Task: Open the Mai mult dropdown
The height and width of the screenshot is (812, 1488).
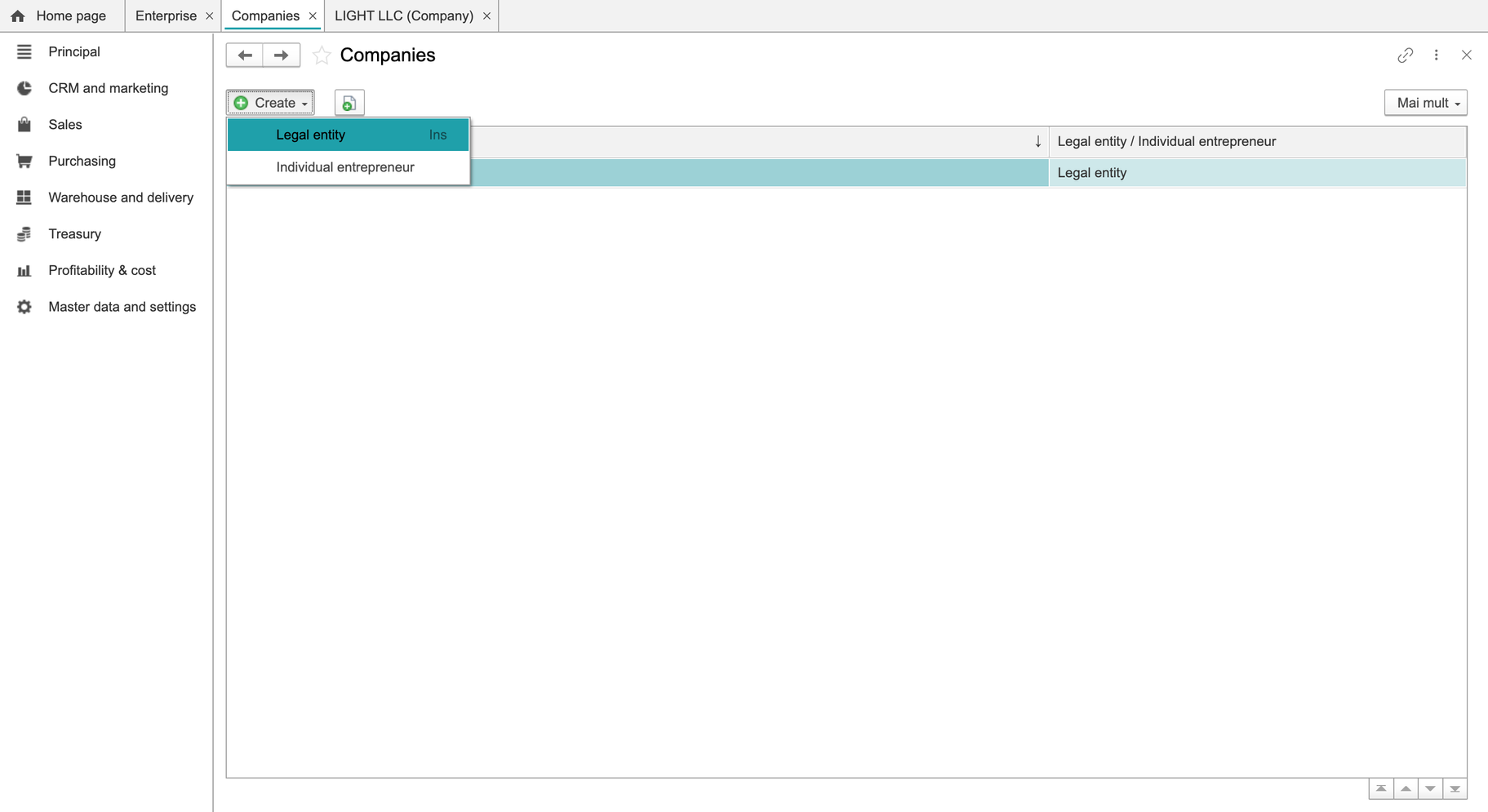Action: pos(1426,103)
